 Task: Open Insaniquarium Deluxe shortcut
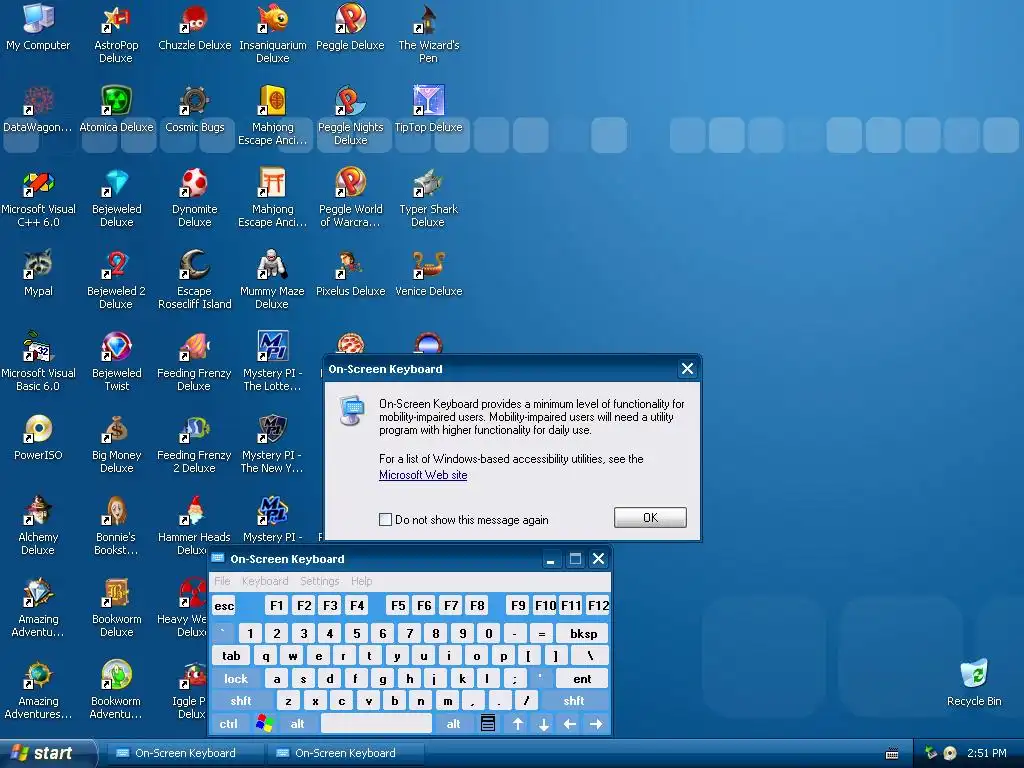coord(273,34)
